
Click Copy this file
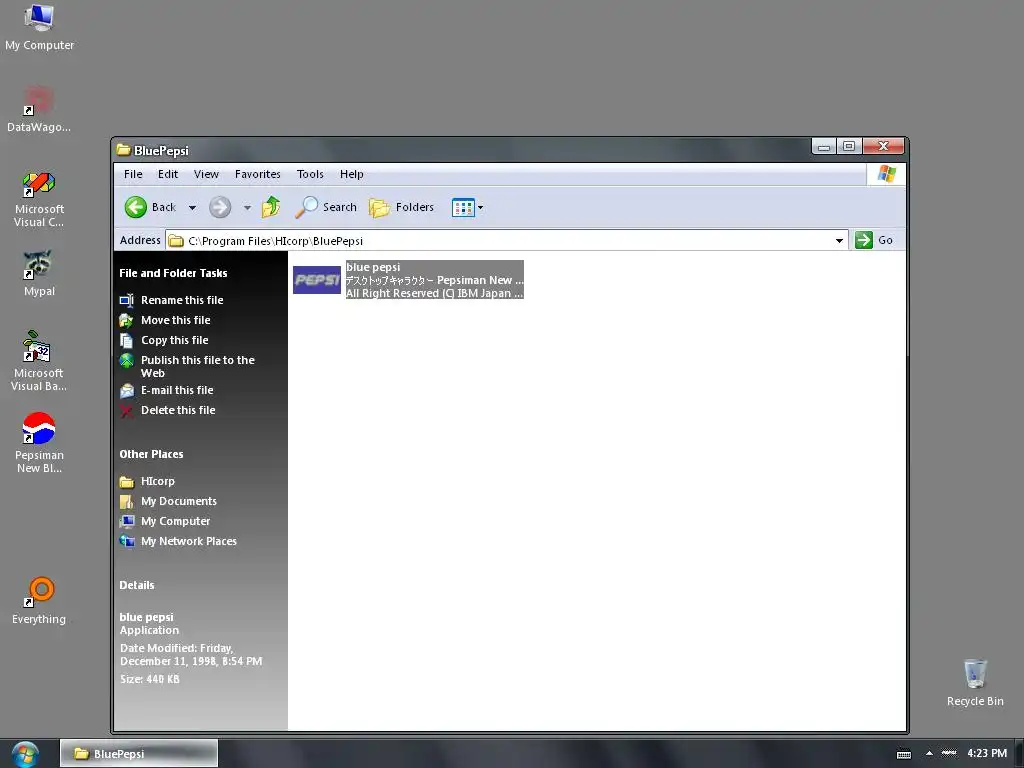164,340
